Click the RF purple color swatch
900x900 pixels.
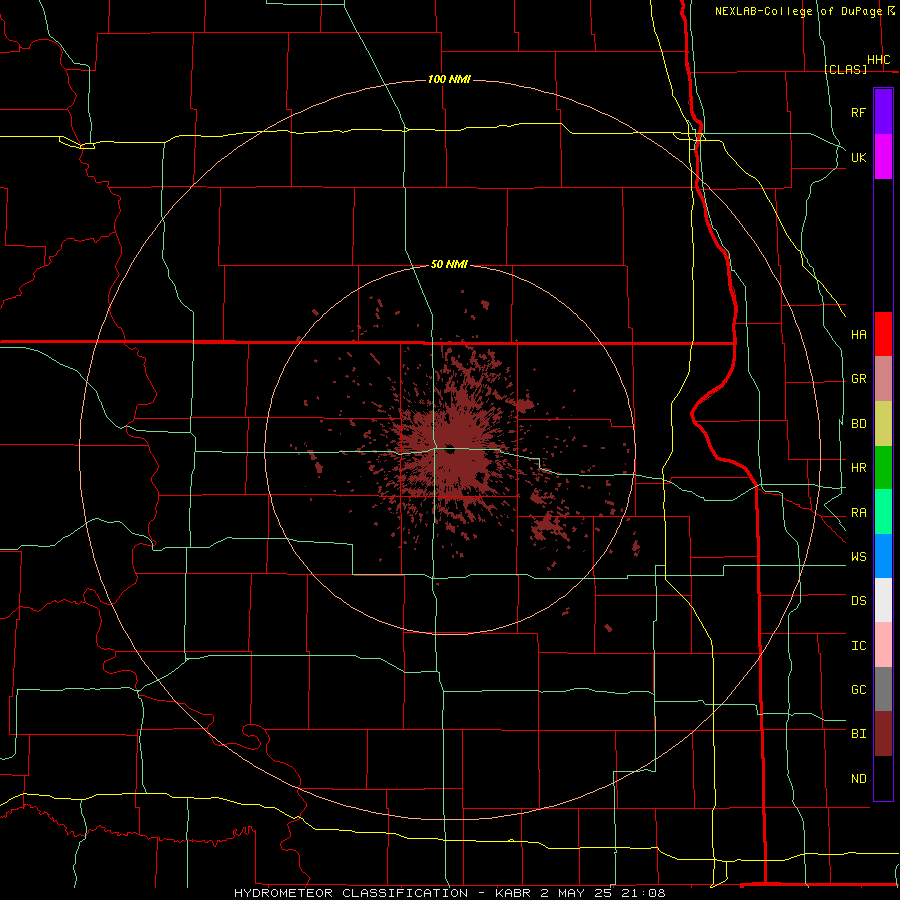coord(883,112)
